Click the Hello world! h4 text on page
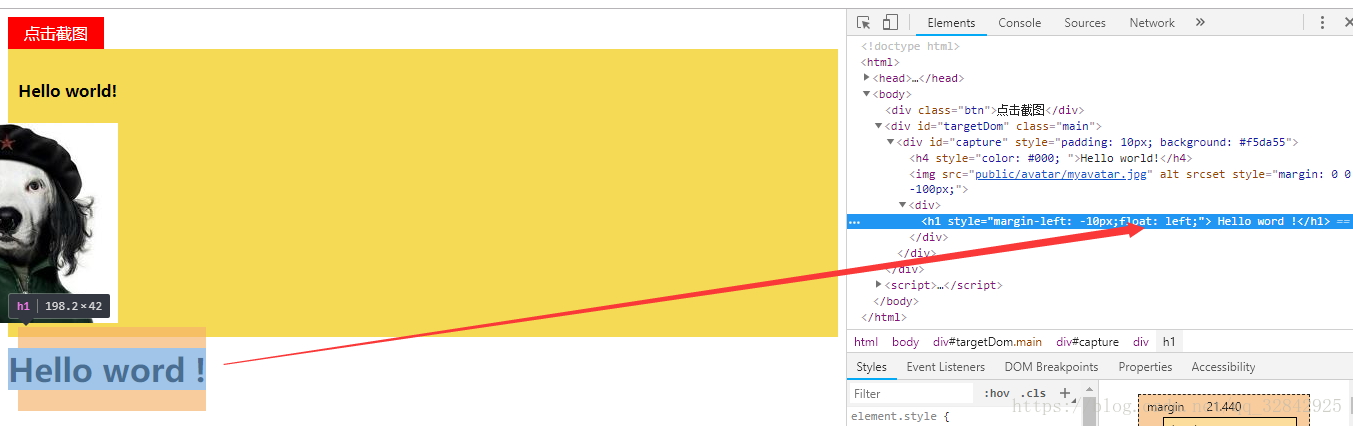 pyautogui.click(x=68, y=91)
